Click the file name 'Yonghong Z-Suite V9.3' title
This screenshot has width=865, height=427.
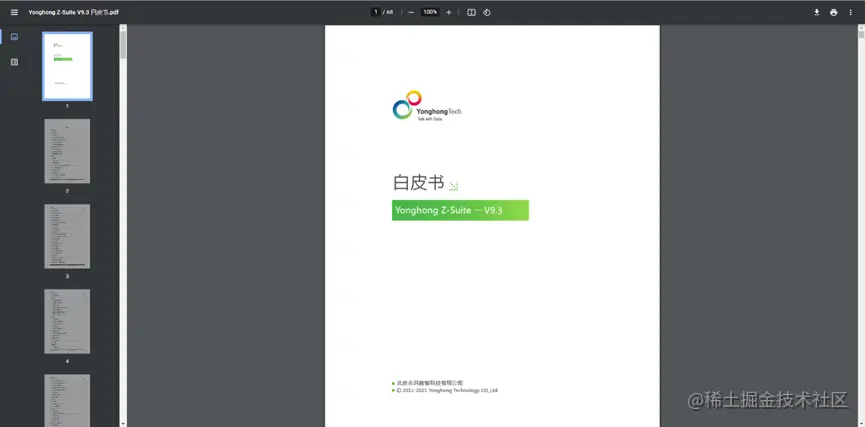pyautogui.click(x=73, y=12)
